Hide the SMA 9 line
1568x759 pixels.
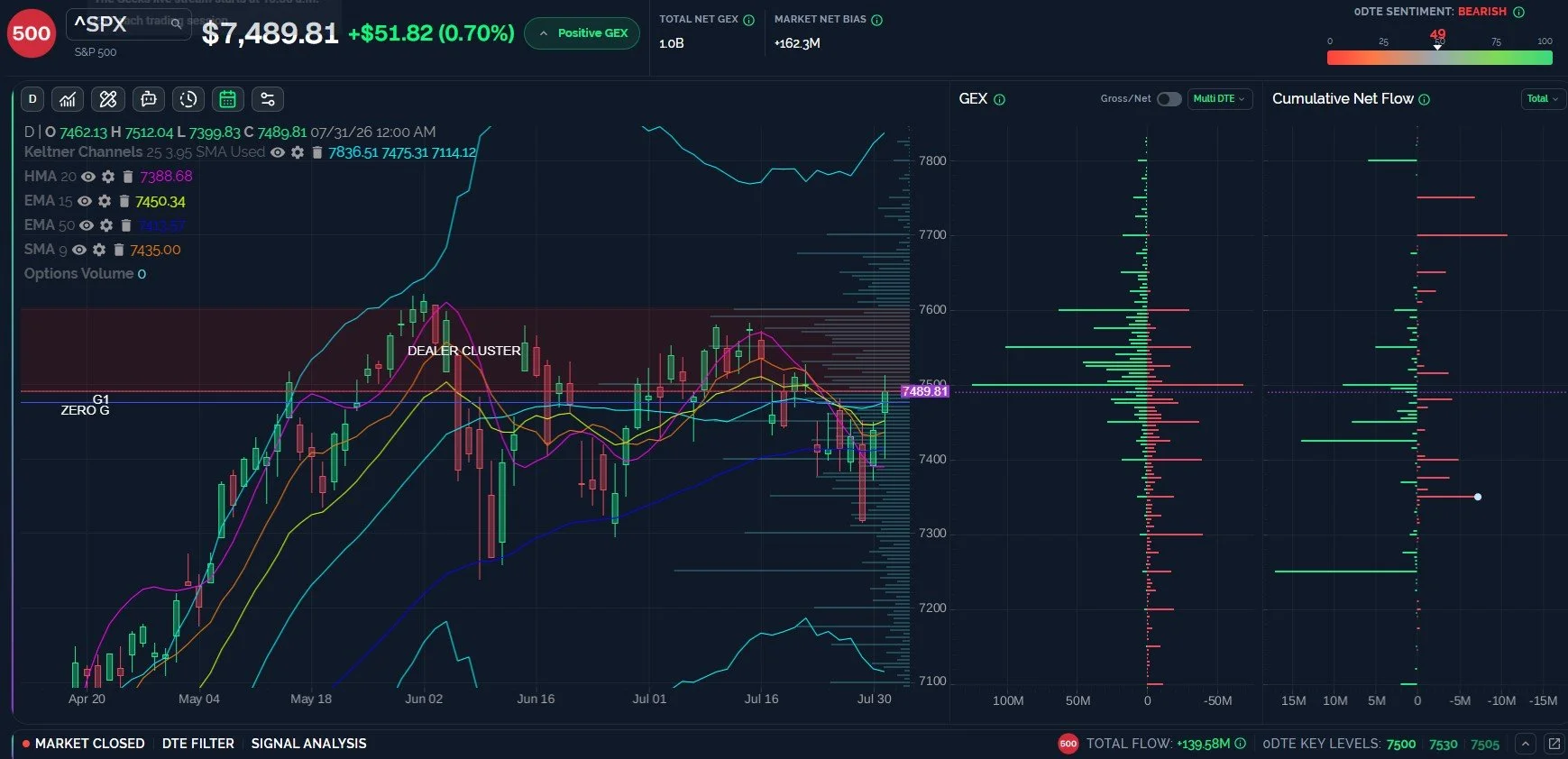79,250
